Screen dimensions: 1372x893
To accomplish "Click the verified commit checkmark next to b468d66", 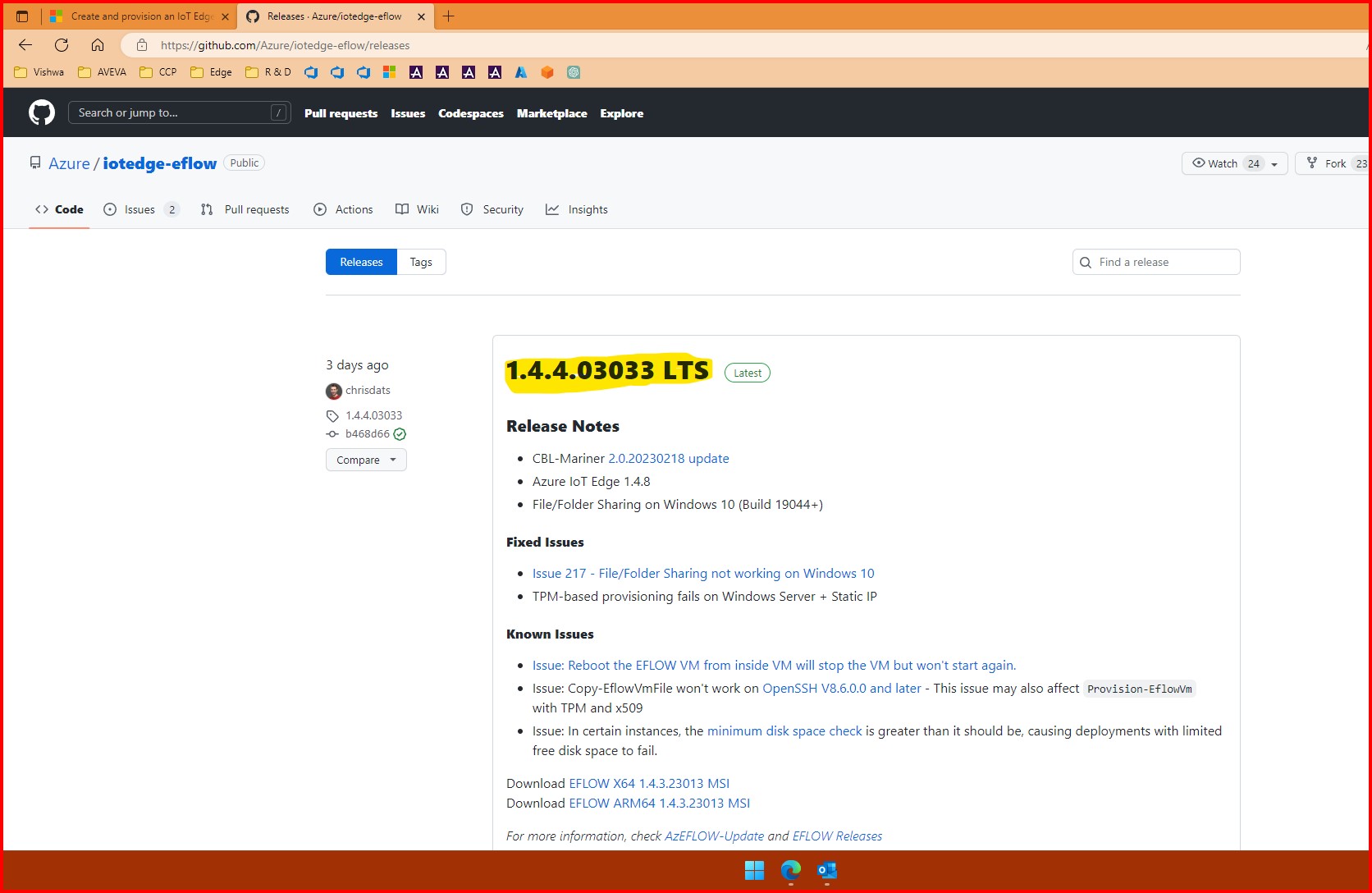I will 400,433.
